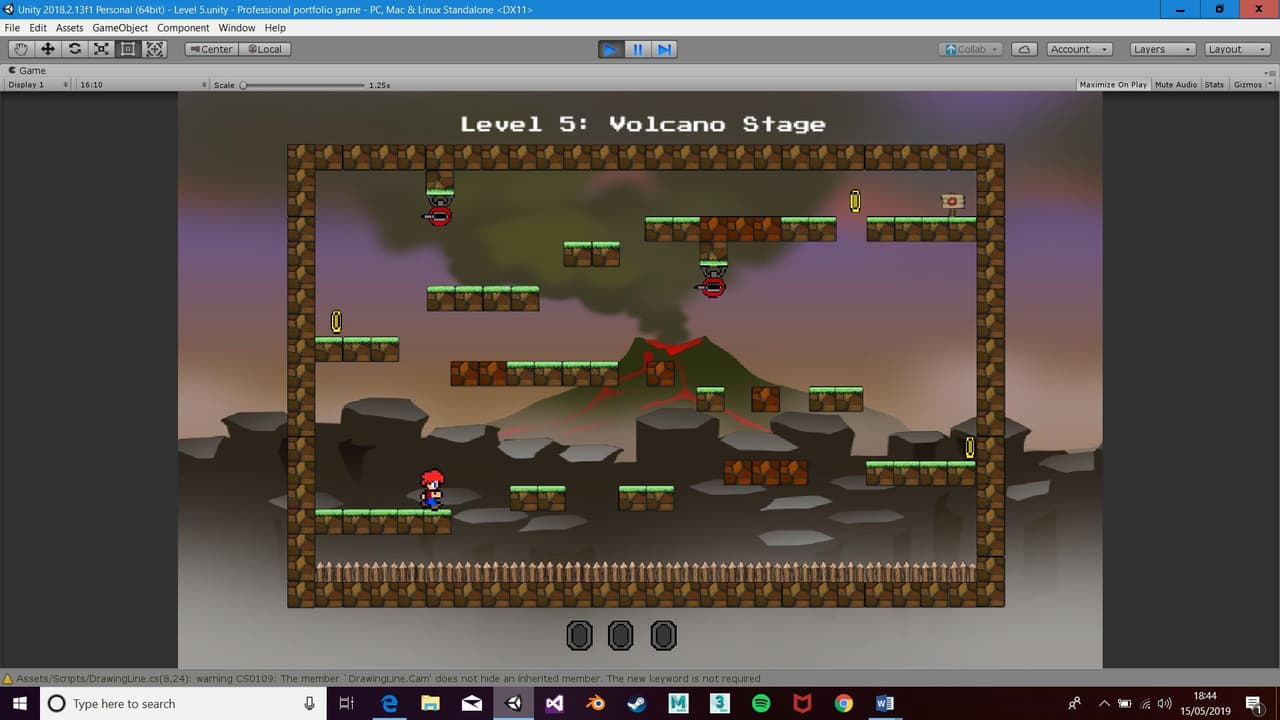Screen dimensions: 1280x720
Task: Toggle Maximize On Play
Action: coord(1113,85)
